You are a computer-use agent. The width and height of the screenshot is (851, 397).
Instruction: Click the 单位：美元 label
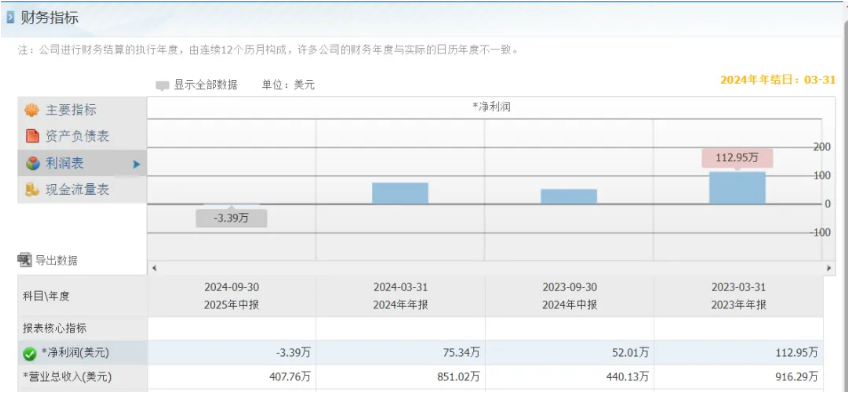click(x=288, y=85)
